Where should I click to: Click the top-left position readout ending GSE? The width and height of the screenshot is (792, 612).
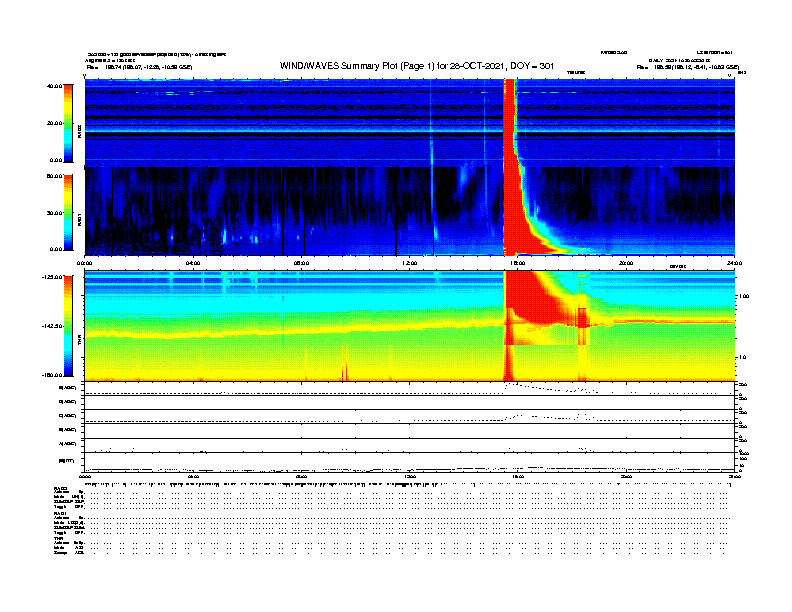tap(139, 67)
